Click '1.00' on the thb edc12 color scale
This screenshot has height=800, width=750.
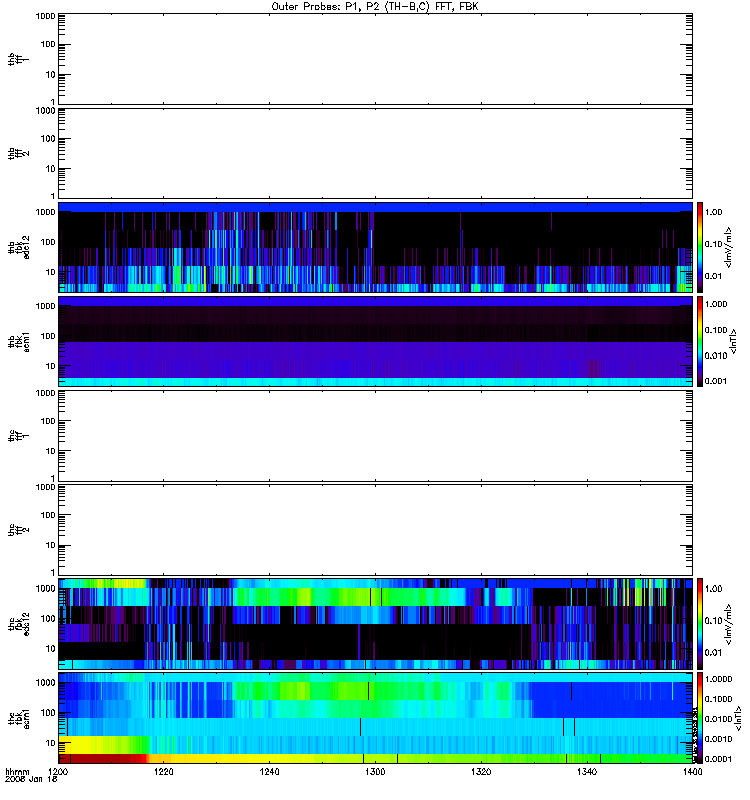713,212
